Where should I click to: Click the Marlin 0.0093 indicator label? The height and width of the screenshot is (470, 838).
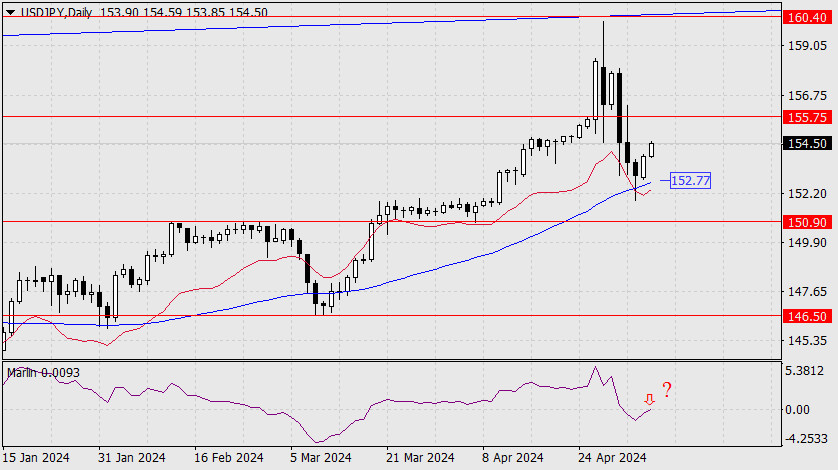tap(43, 373)
